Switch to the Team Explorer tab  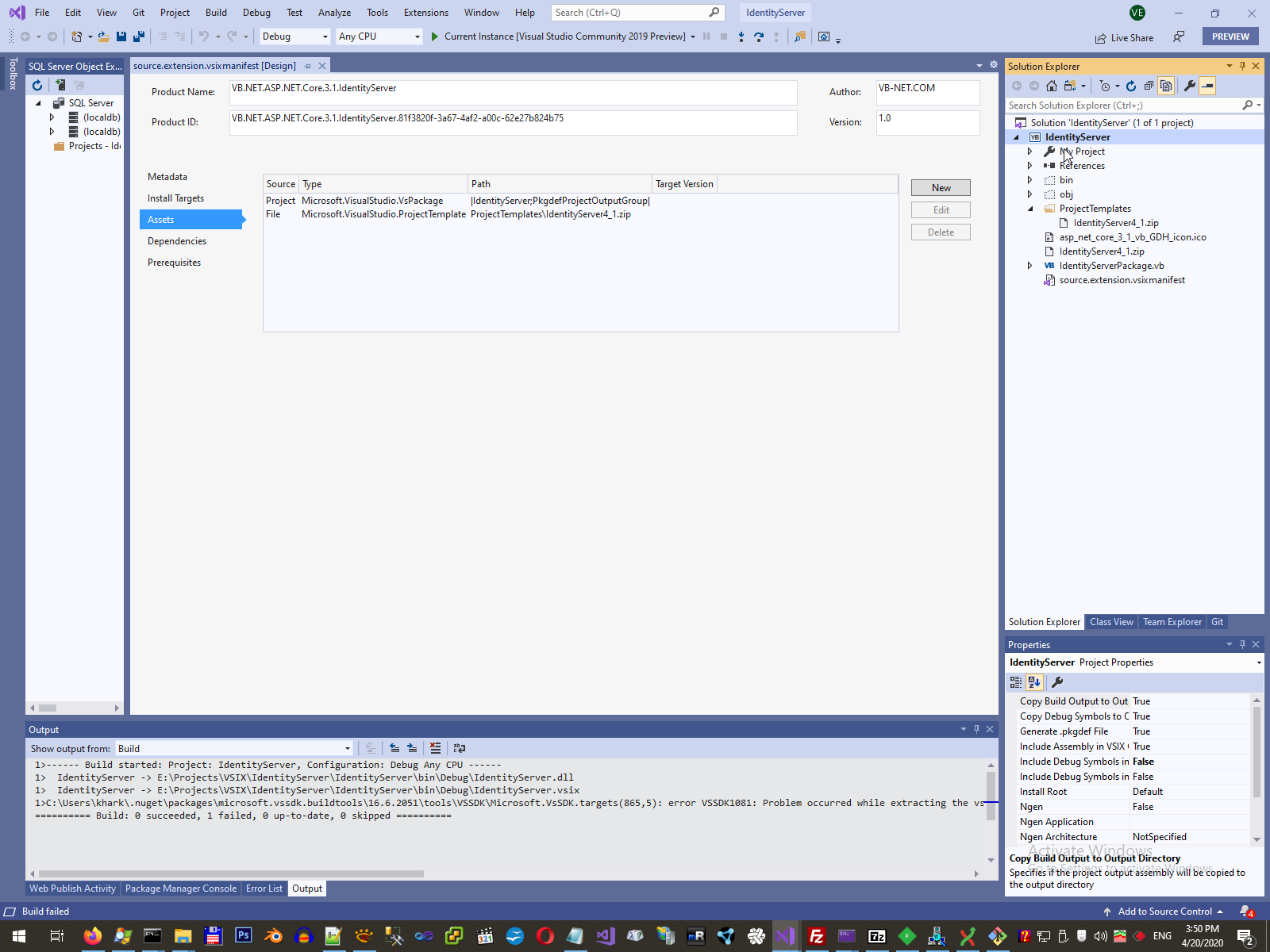click(x=1172, y=622)
